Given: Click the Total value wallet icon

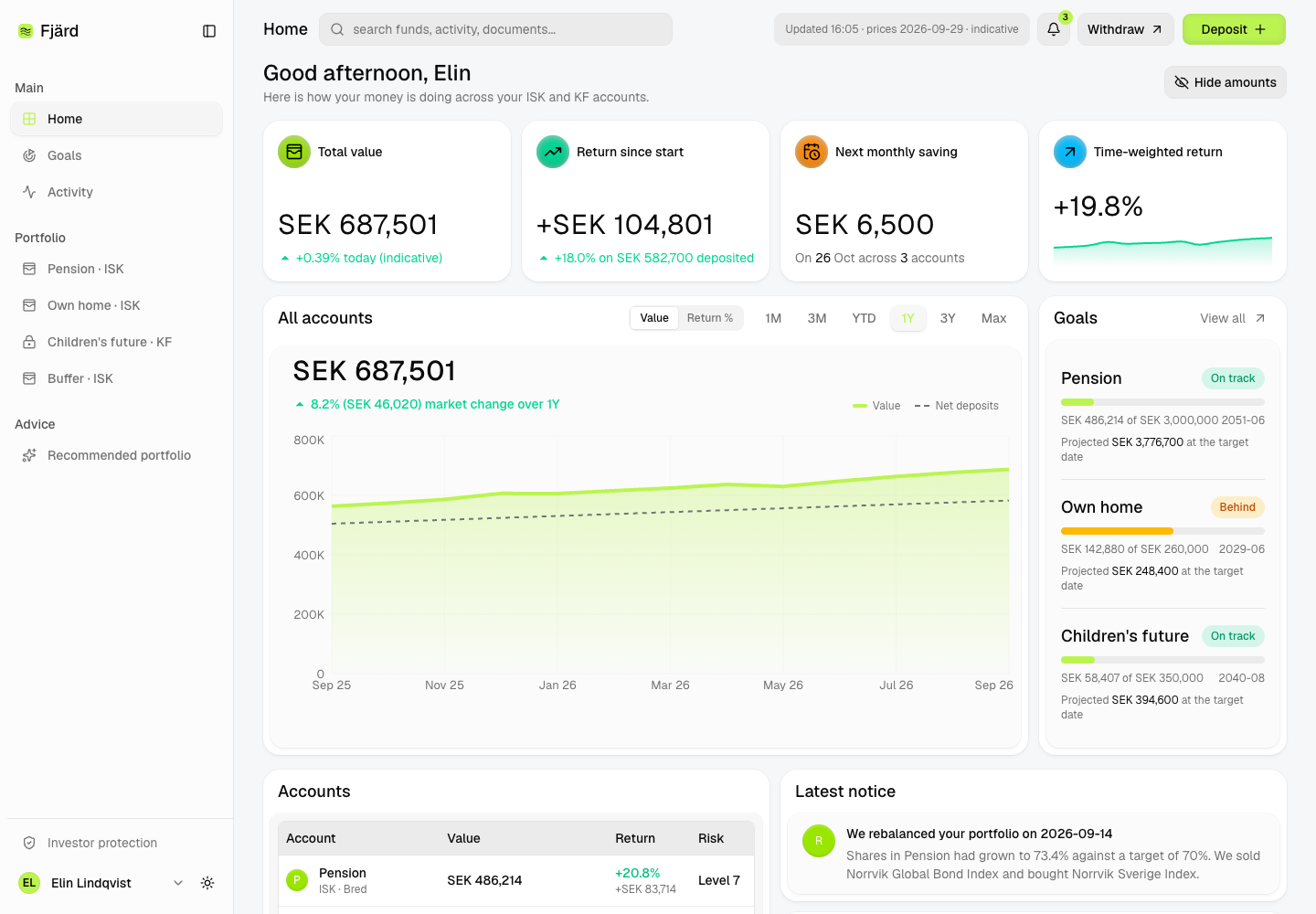Looking at the screenshot, I should [x=294, y=152].
